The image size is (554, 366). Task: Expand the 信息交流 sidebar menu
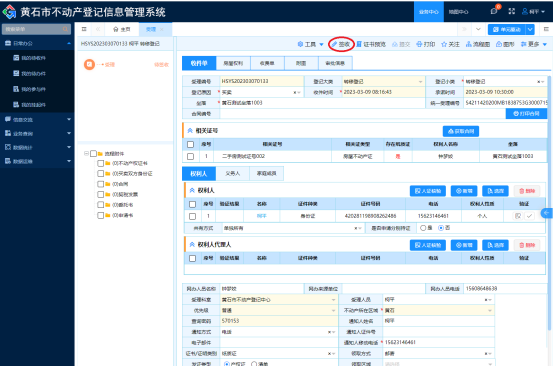pos(37,119)
